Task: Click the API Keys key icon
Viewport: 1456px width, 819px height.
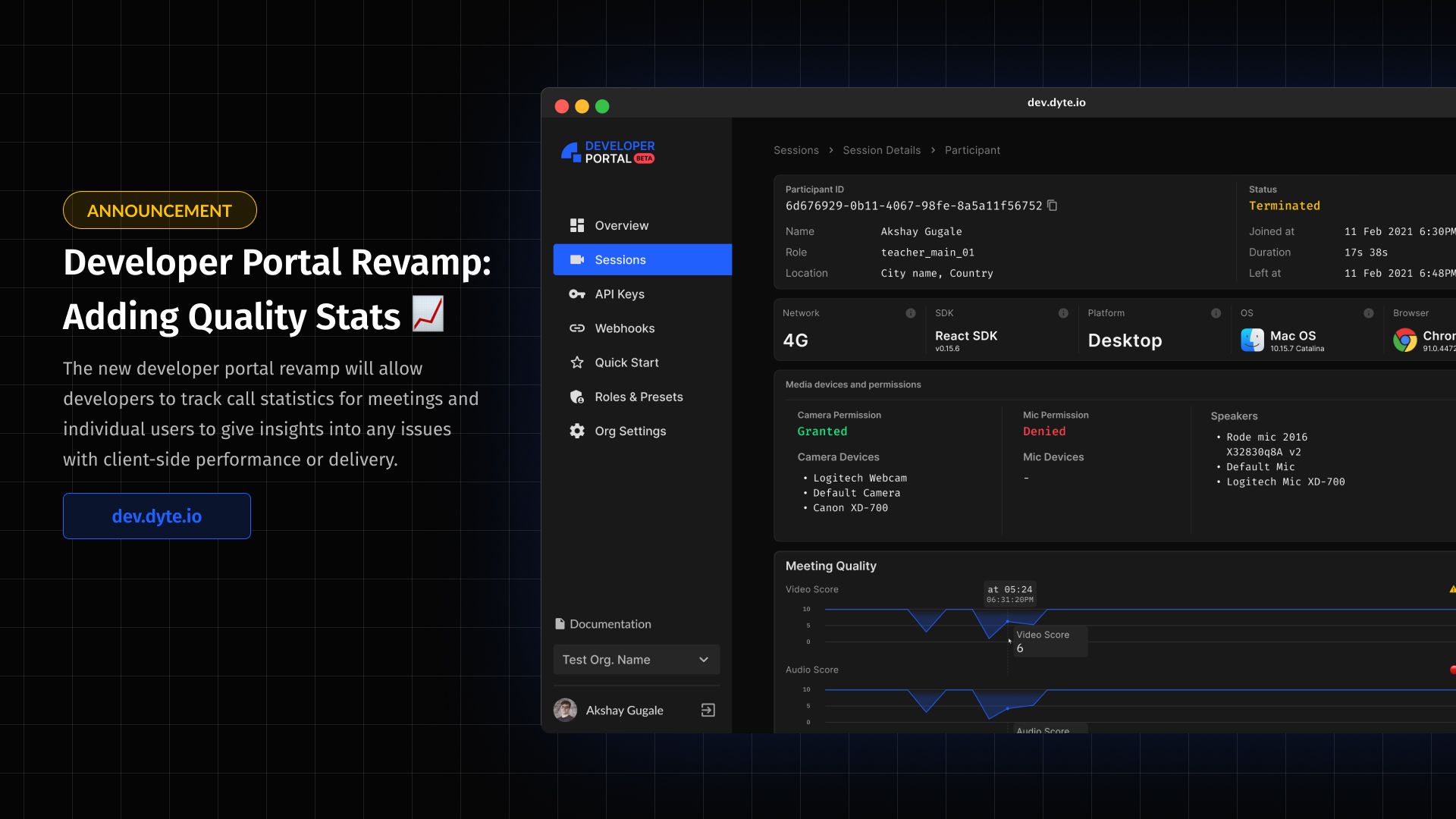Action: (x=577, y=294)
